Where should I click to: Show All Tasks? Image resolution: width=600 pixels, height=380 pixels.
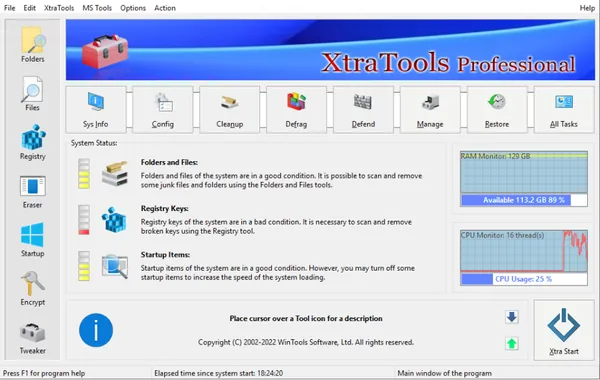click(x=564, y=110)
